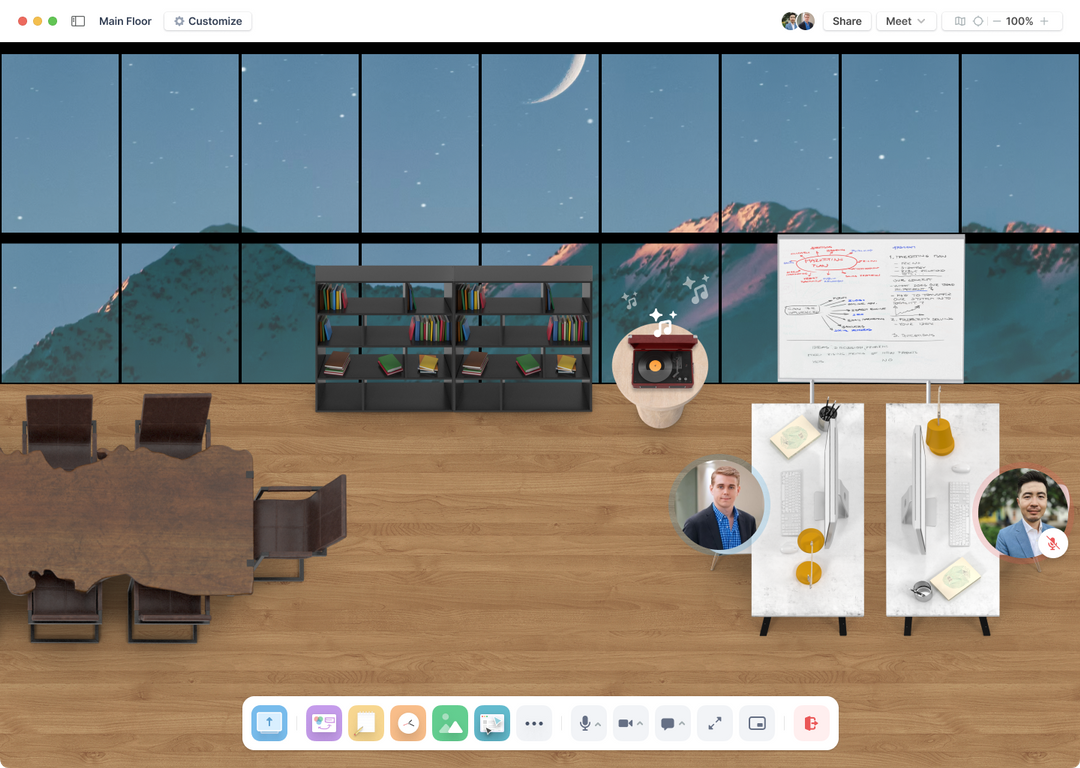Open the chat panel from the toolbar

point(670,723)
